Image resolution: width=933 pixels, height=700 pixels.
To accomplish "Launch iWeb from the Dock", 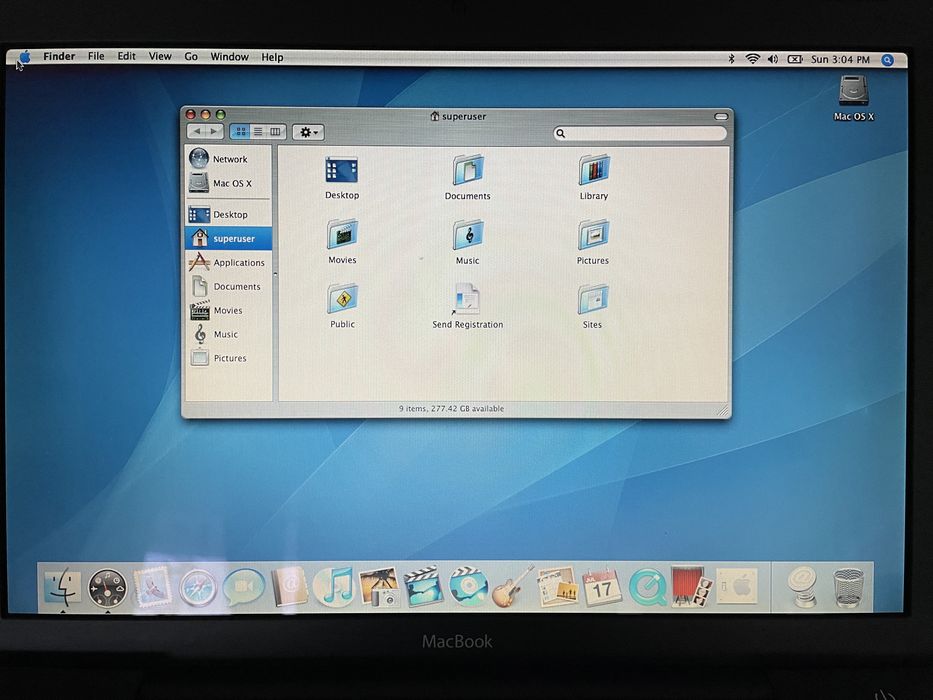I will tap(557, 587).
